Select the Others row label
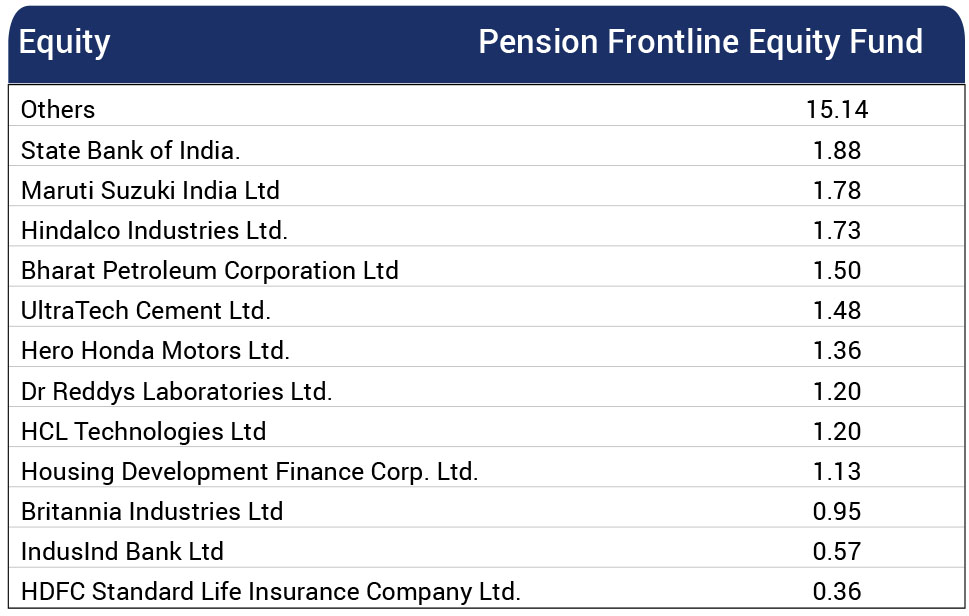969x616 pixels. point(58,109)
